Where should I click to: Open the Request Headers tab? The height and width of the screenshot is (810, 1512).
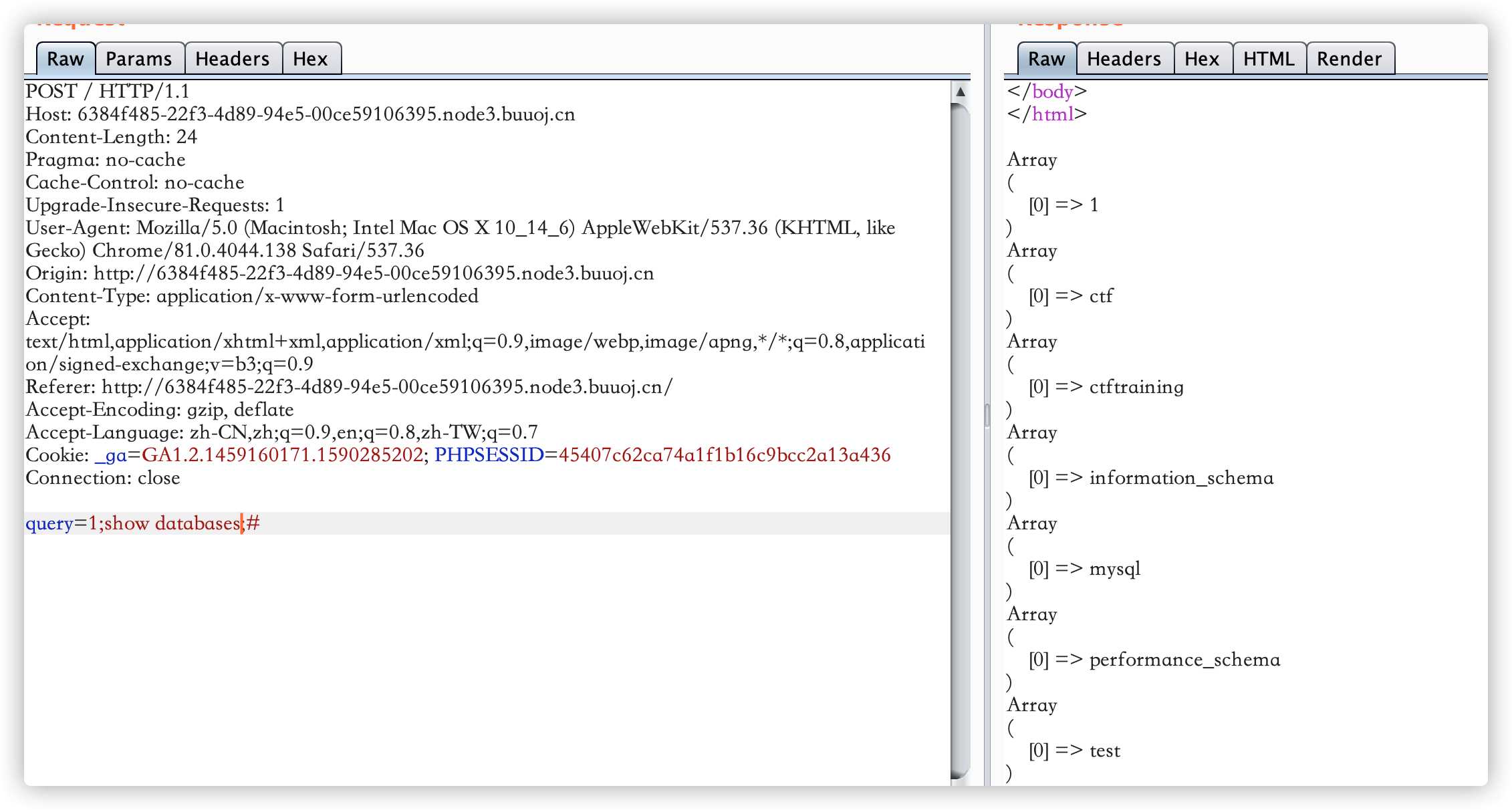[x=233, y=59]
